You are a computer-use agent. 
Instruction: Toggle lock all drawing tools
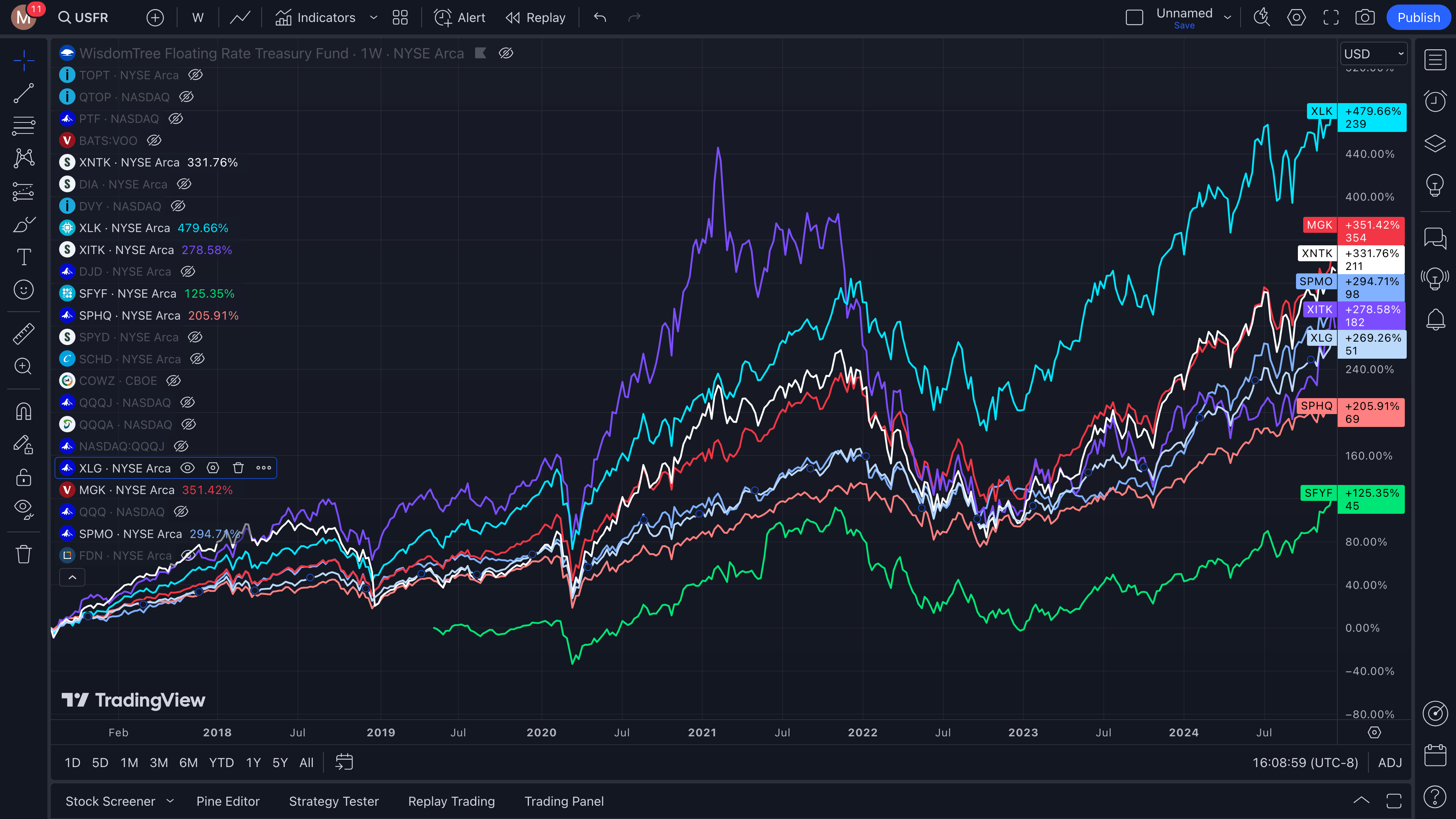[x=24, y=478]
